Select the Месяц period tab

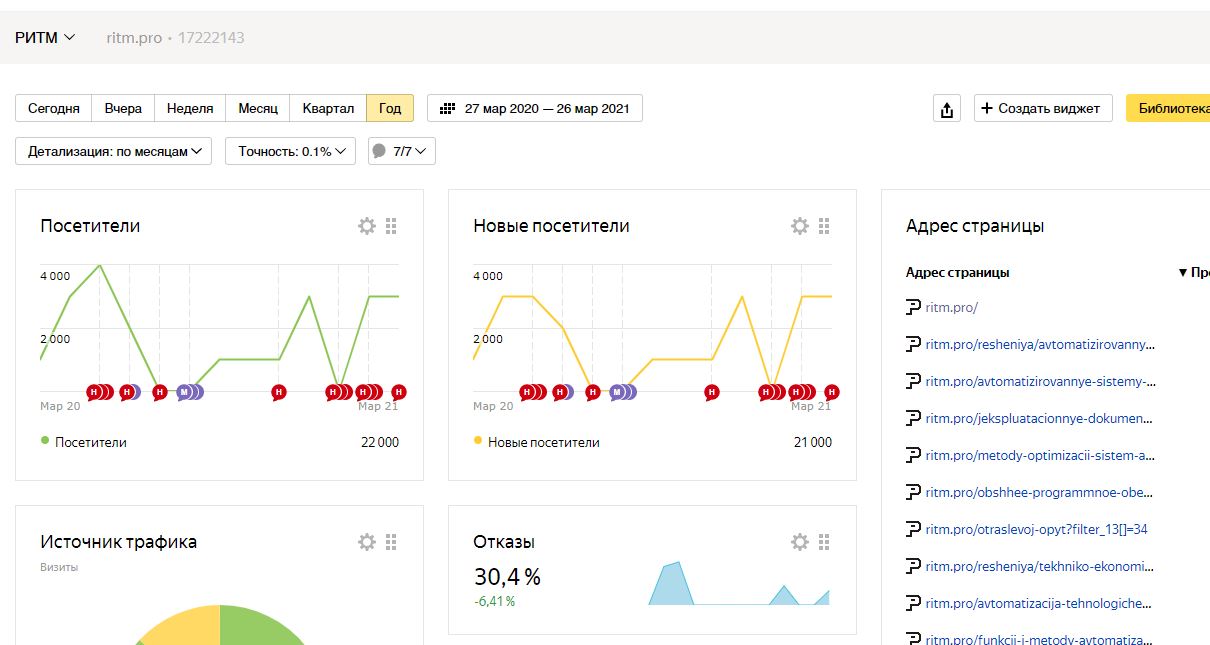[x=258, y=108]
